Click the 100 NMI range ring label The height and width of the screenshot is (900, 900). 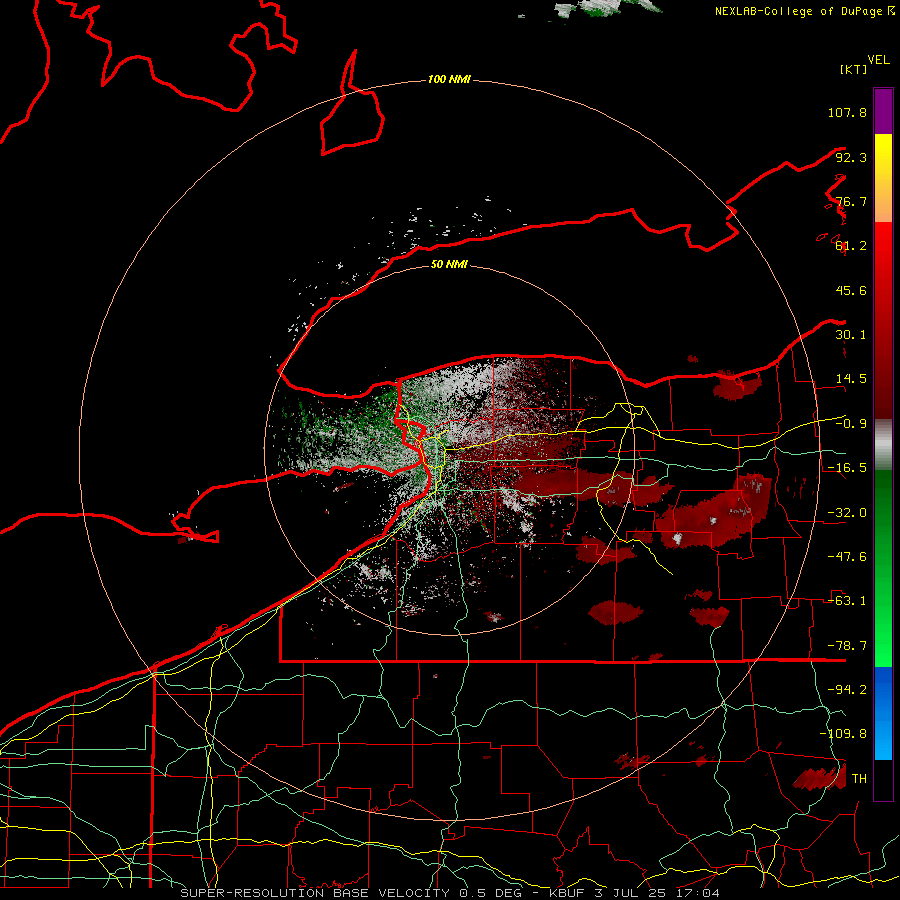(x=449, y=79)
